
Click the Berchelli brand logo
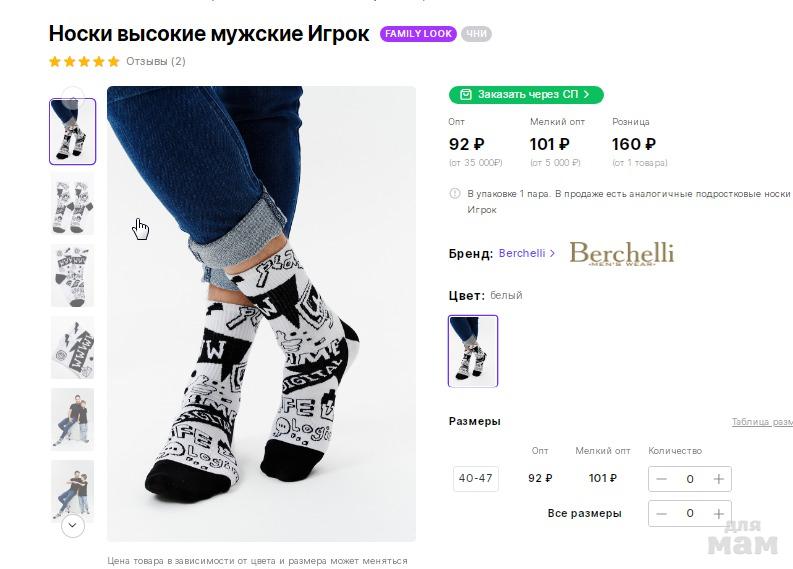coord(621,253)
